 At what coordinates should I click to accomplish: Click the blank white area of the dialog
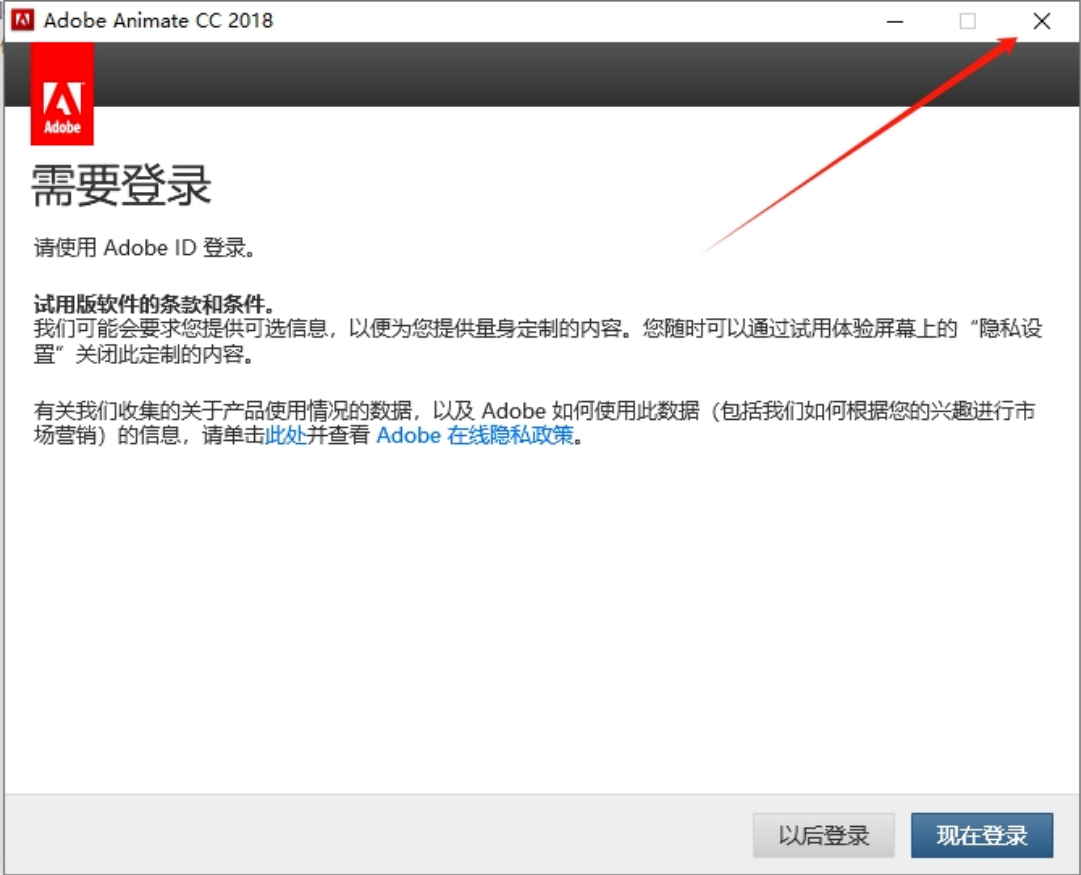[540, 620]
